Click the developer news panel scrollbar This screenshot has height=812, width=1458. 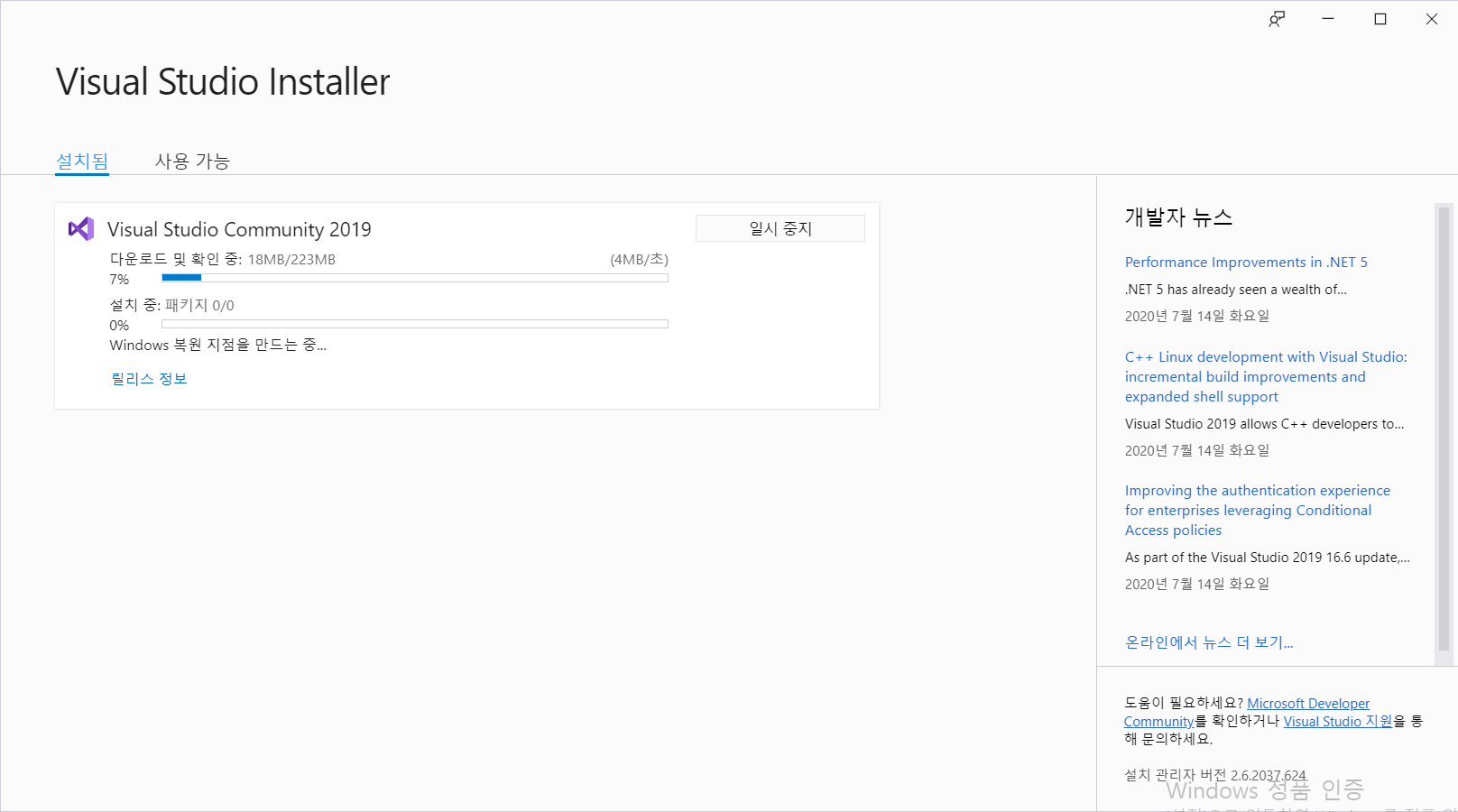coord(1444,429)
